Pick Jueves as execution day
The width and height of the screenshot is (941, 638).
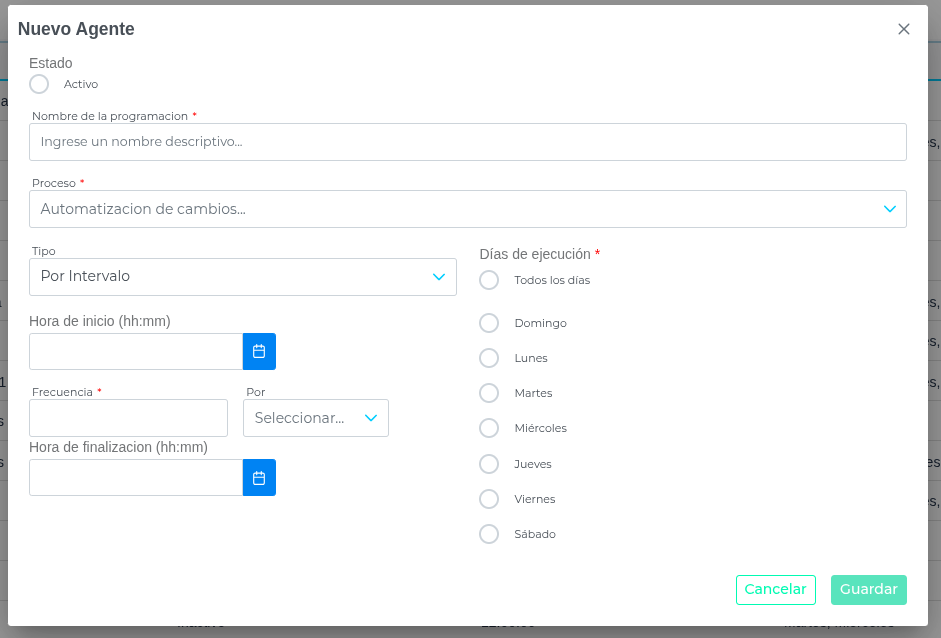(x=489, y=464)
